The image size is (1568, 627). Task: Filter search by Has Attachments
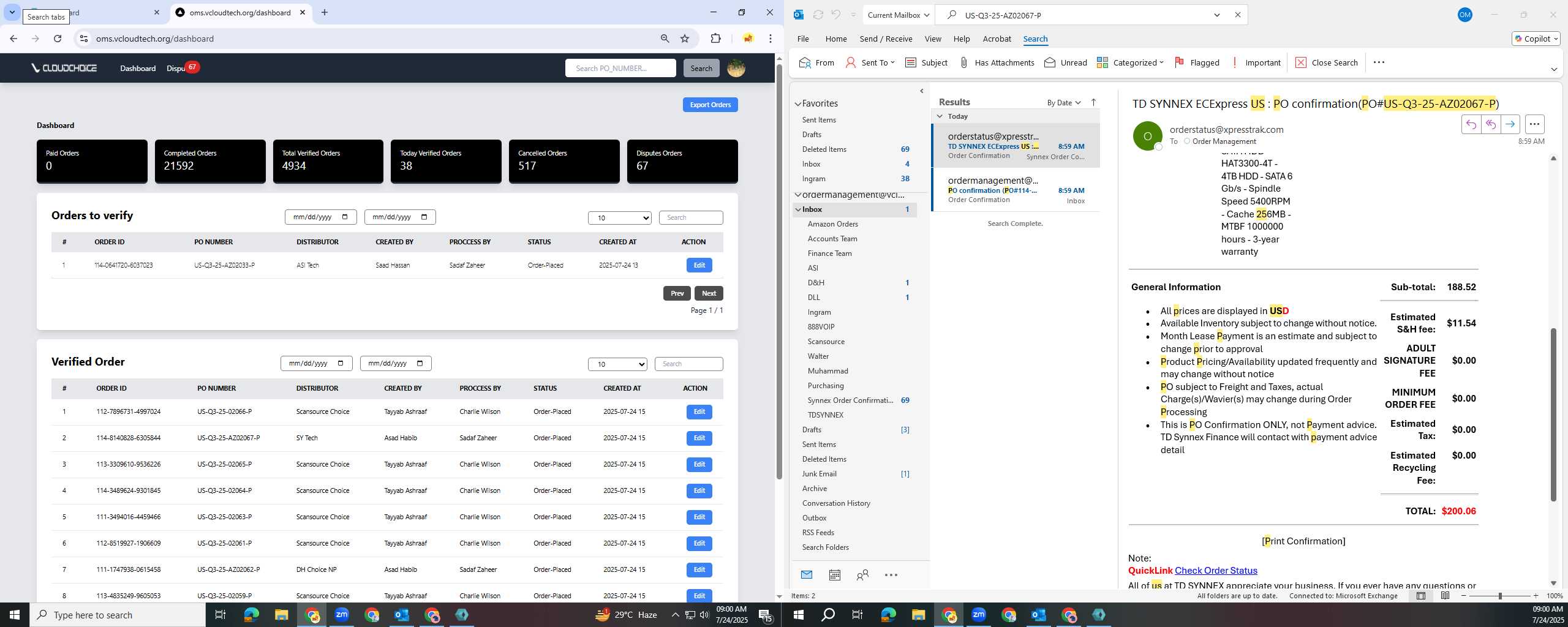point(997,62)
